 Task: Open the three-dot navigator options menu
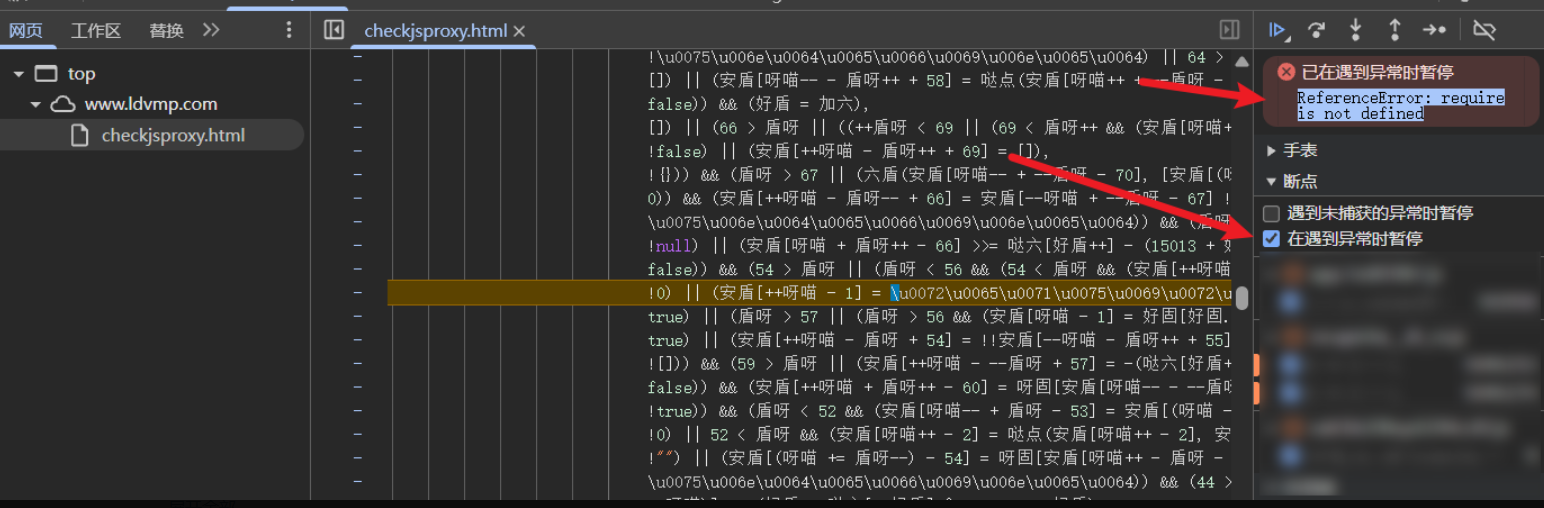(x=289, y=30)
